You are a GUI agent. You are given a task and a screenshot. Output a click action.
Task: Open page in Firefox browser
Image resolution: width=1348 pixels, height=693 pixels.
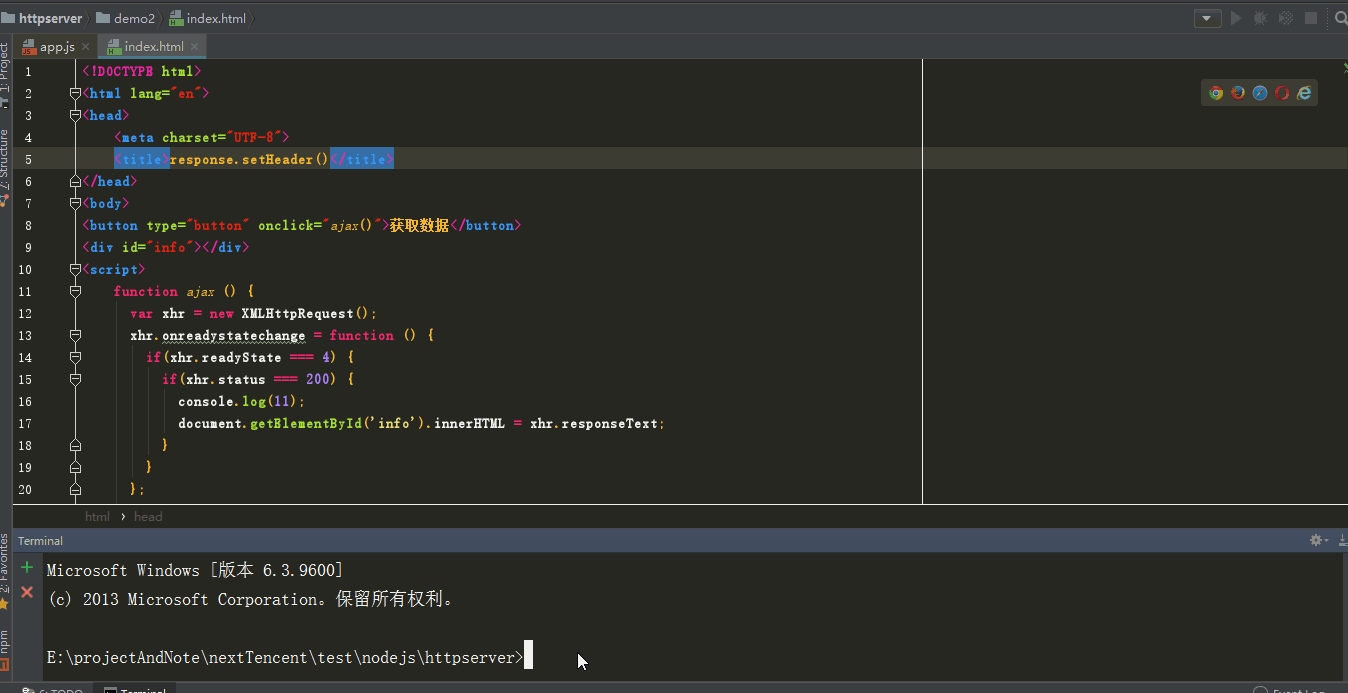(1238, 93)
